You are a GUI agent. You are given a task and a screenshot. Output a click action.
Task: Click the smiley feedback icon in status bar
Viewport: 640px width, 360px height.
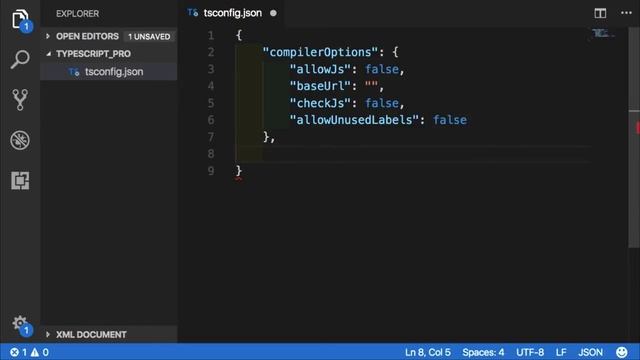[622, 352]
